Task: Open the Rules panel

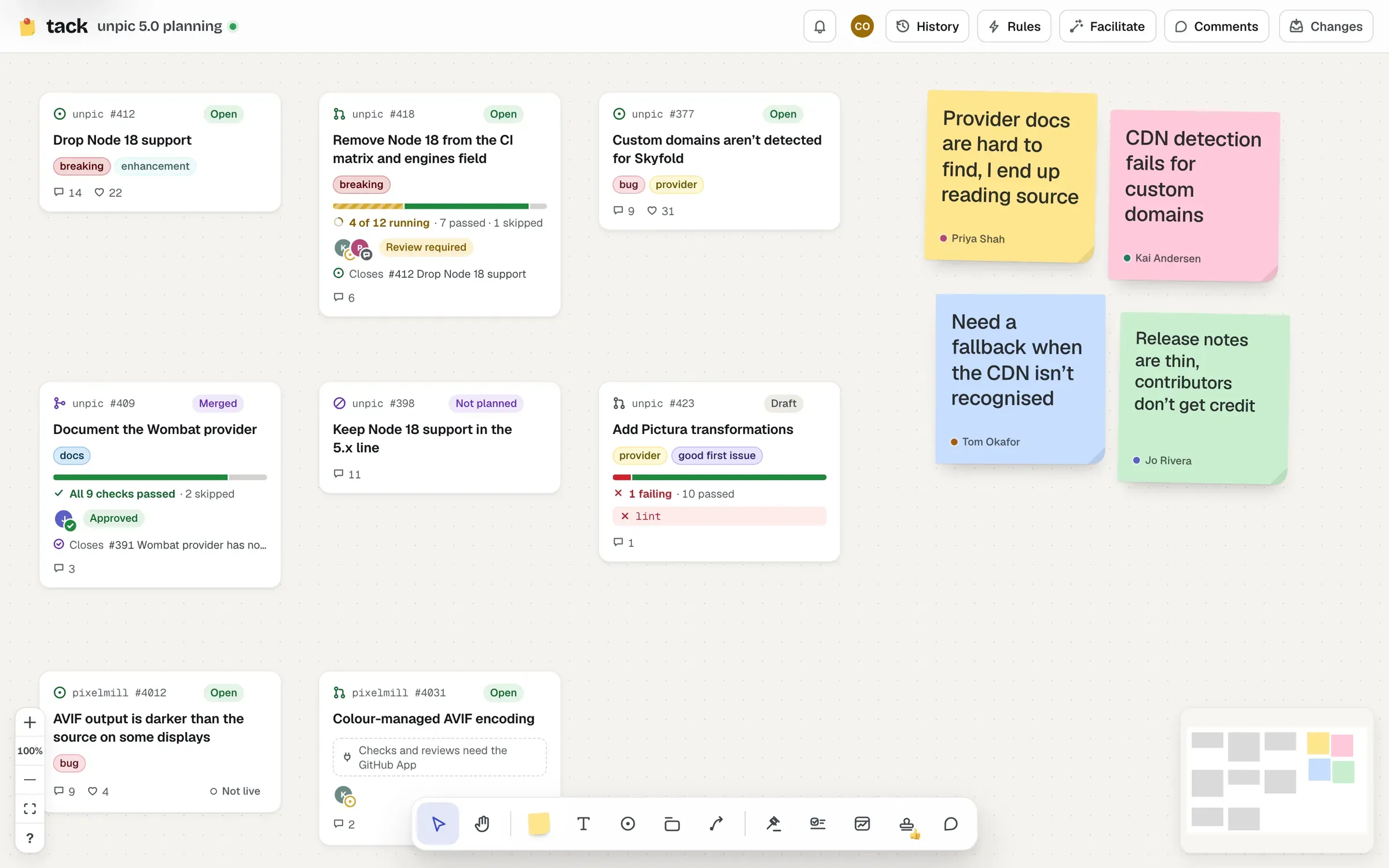Action: (1014, 26)
